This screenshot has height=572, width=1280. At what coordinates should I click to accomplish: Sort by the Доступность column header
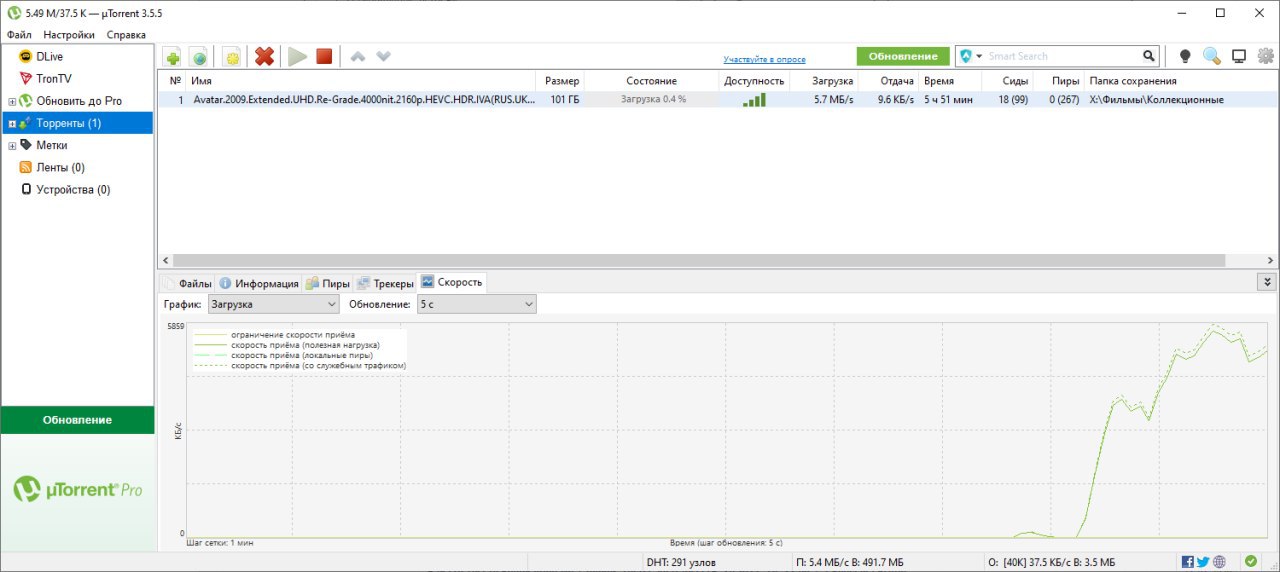tap(754, 81)
